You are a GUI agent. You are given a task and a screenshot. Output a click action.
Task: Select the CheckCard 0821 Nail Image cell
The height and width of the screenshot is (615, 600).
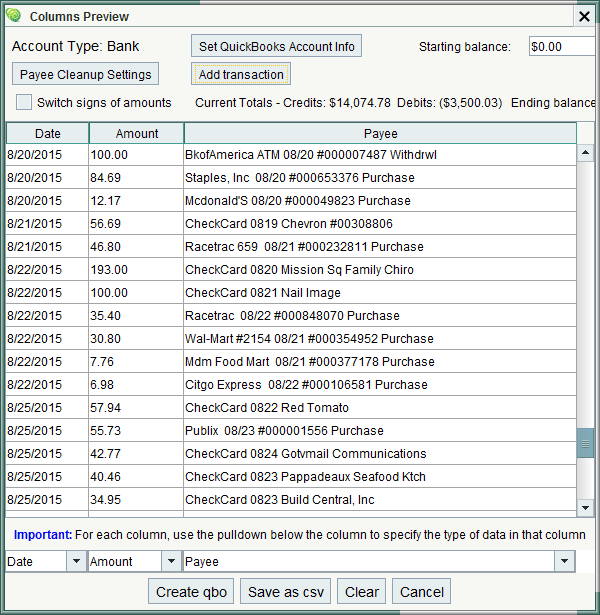tap(380, 293)
